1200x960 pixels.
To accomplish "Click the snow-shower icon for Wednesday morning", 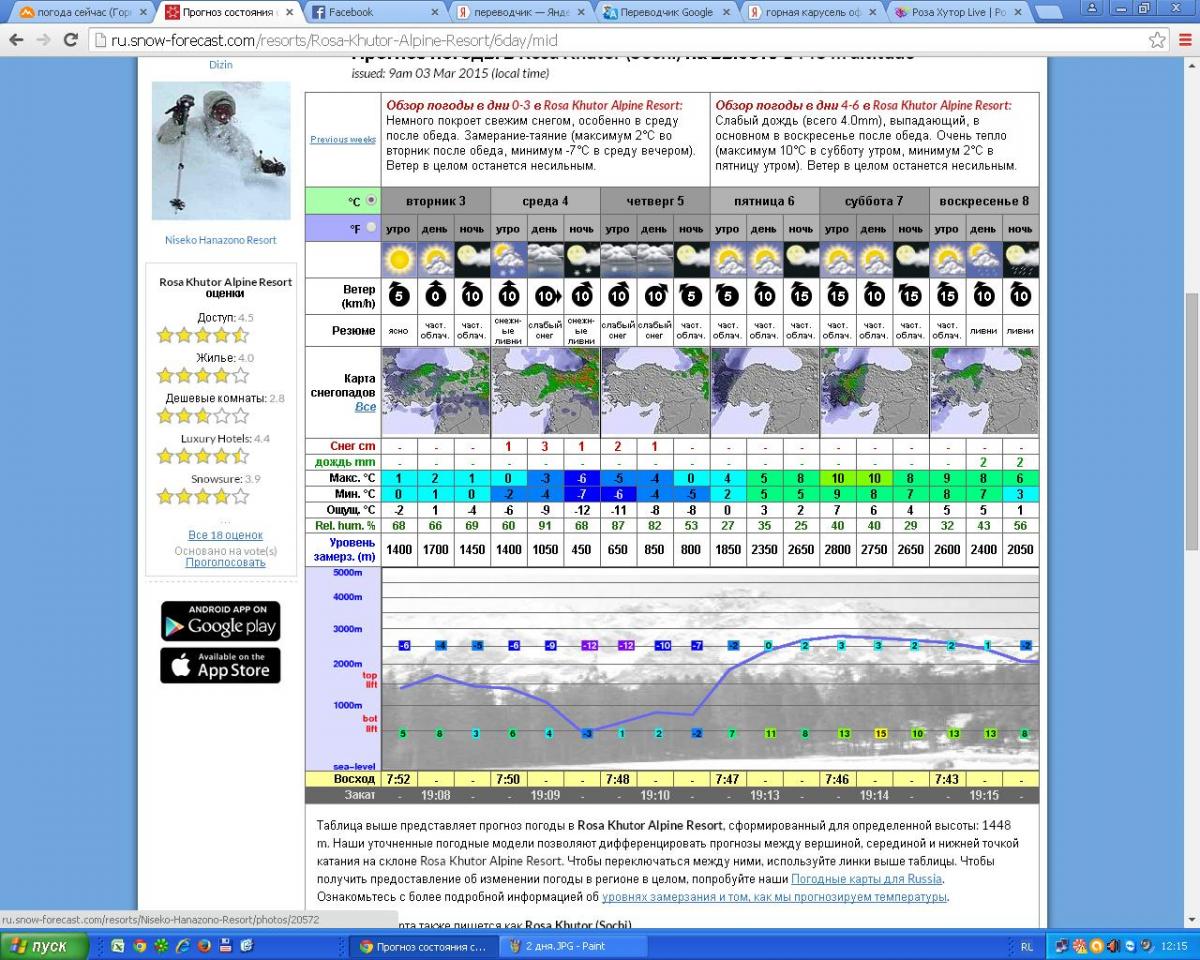I will [508, 260].
